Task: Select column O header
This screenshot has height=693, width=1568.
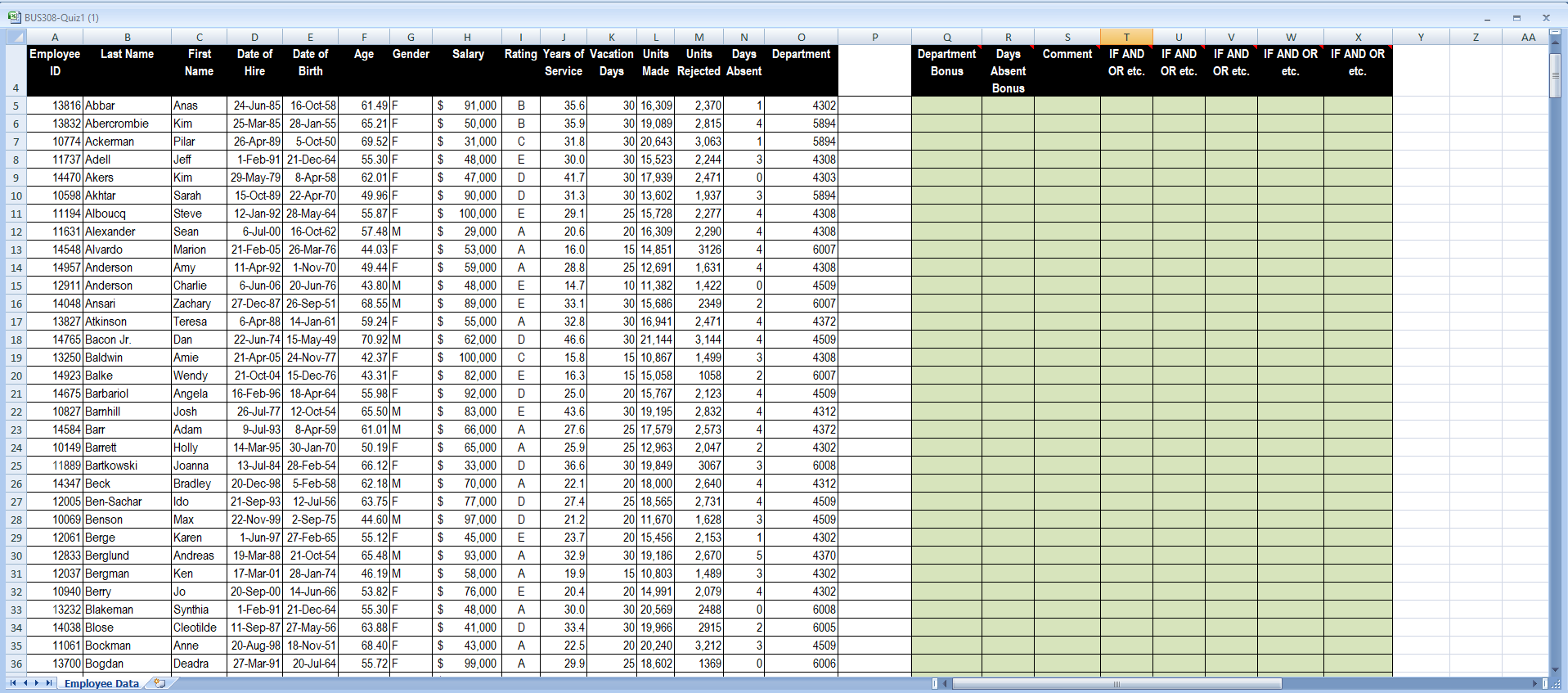Action: 801,37
